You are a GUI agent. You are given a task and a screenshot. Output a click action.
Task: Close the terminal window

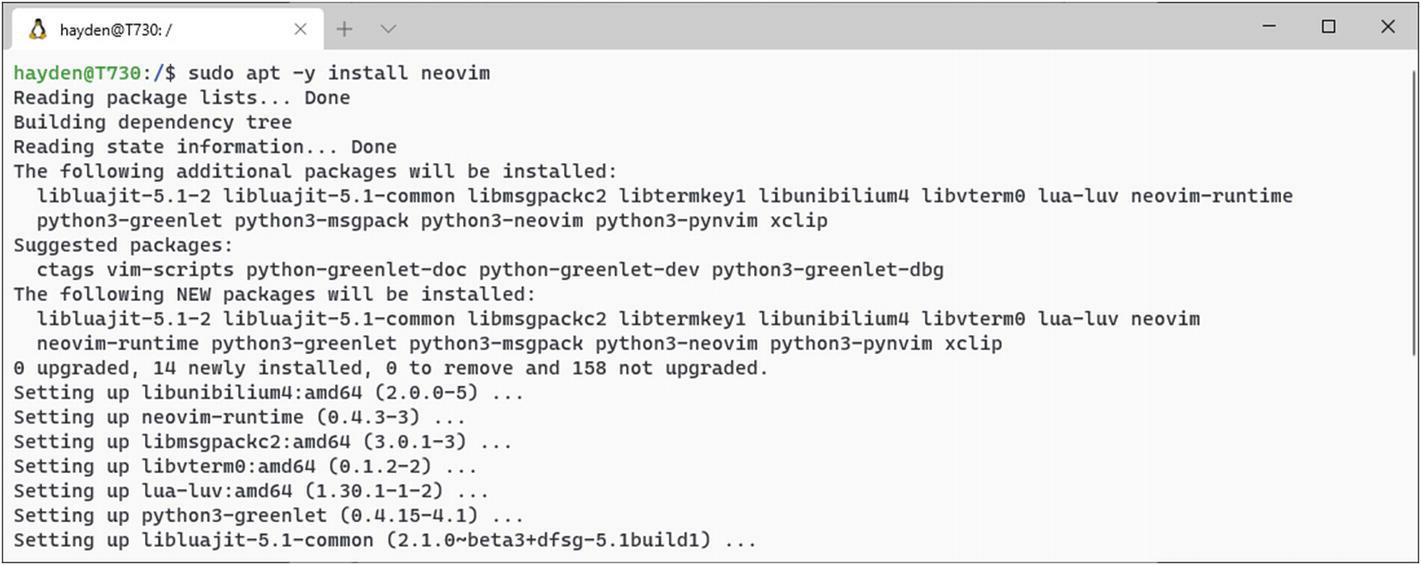[1387, 27]
